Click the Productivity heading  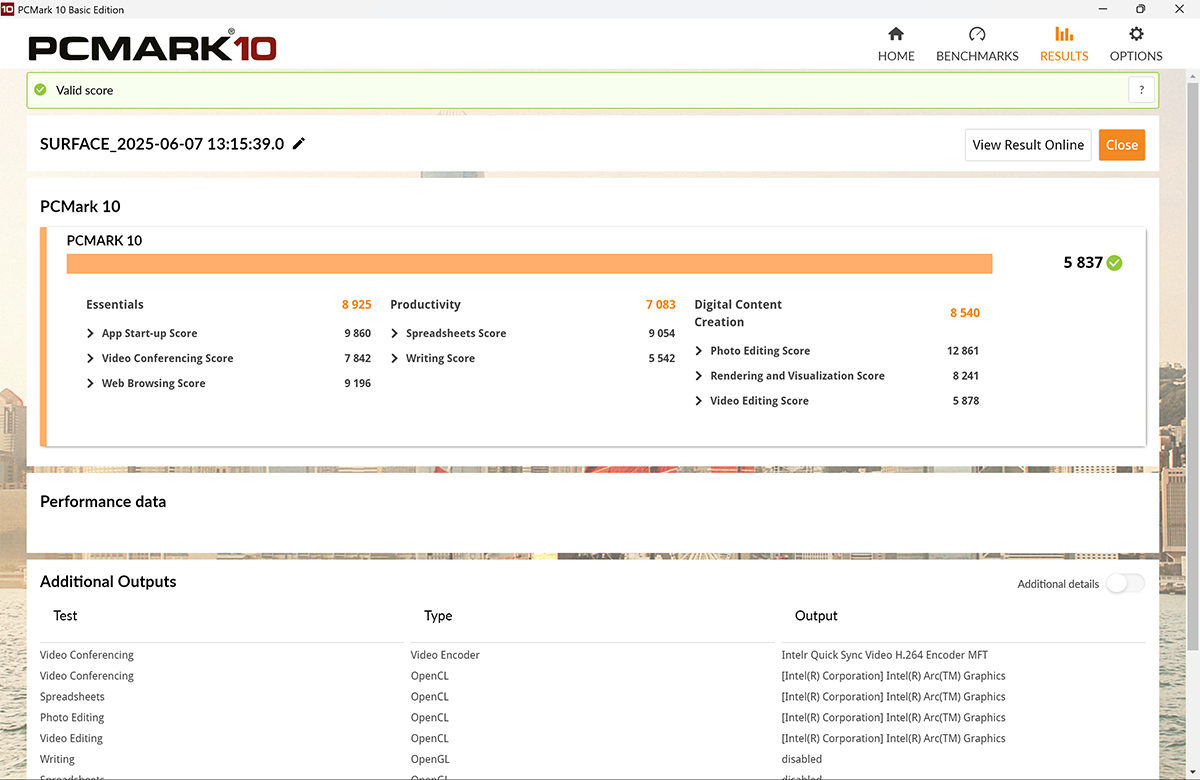[425, 305]
